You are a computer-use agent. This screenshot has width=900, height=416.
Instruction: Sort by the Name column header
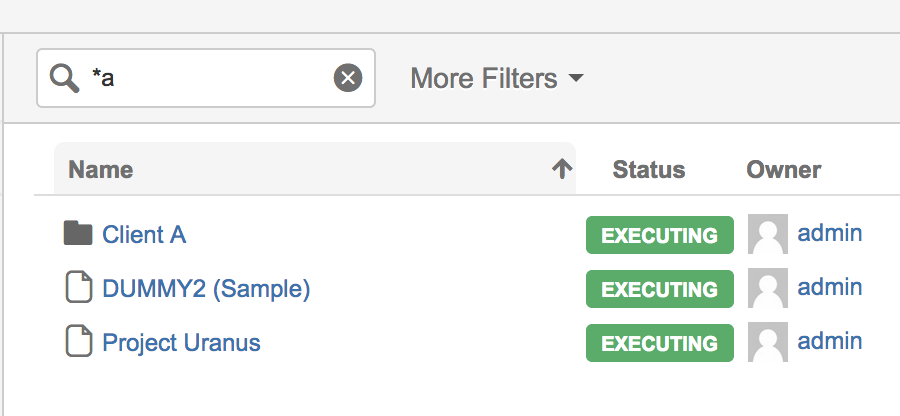tap(101, 170)
